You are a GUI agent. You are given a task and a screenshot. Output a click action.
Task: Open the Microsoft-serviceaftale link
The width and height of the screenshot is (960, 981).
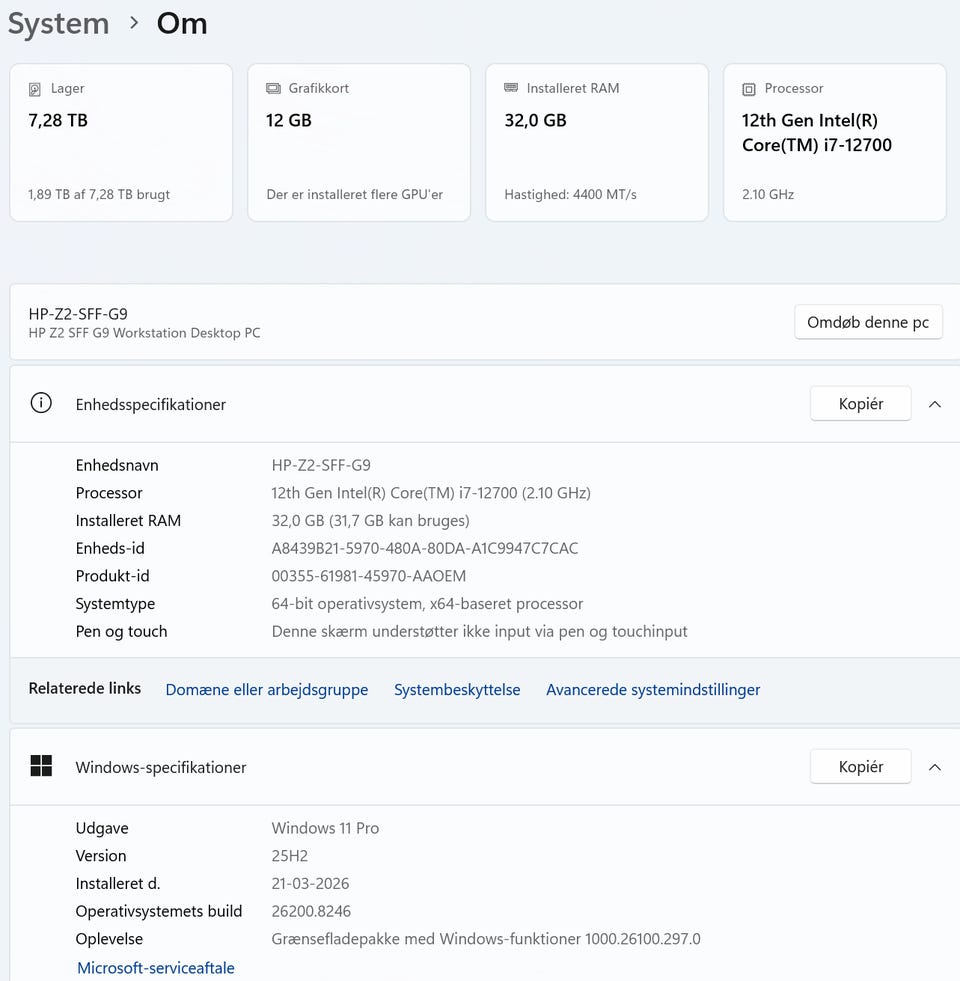156,968
